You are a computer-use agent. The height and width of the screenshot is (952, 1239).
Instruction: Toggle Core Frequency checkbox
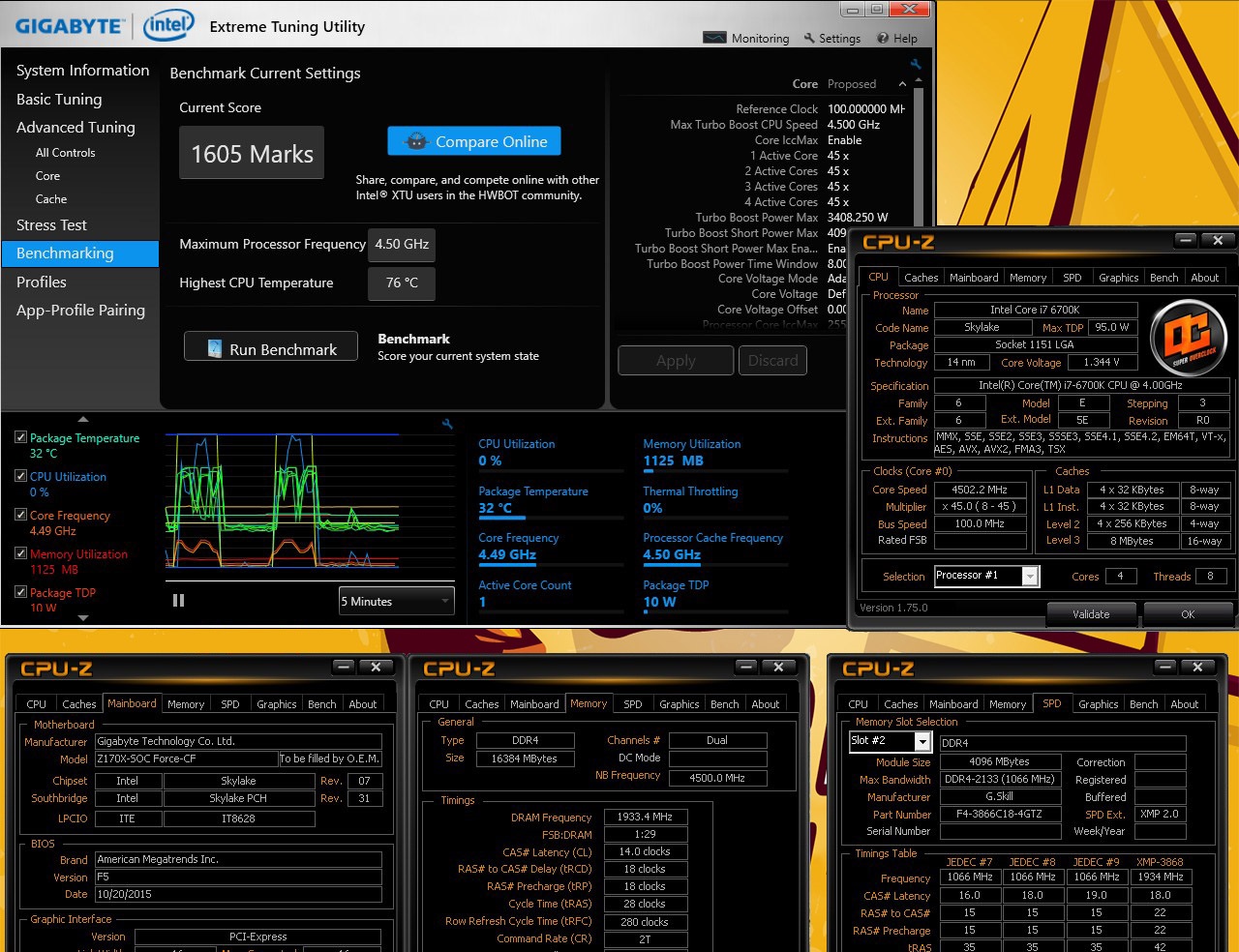20,515
